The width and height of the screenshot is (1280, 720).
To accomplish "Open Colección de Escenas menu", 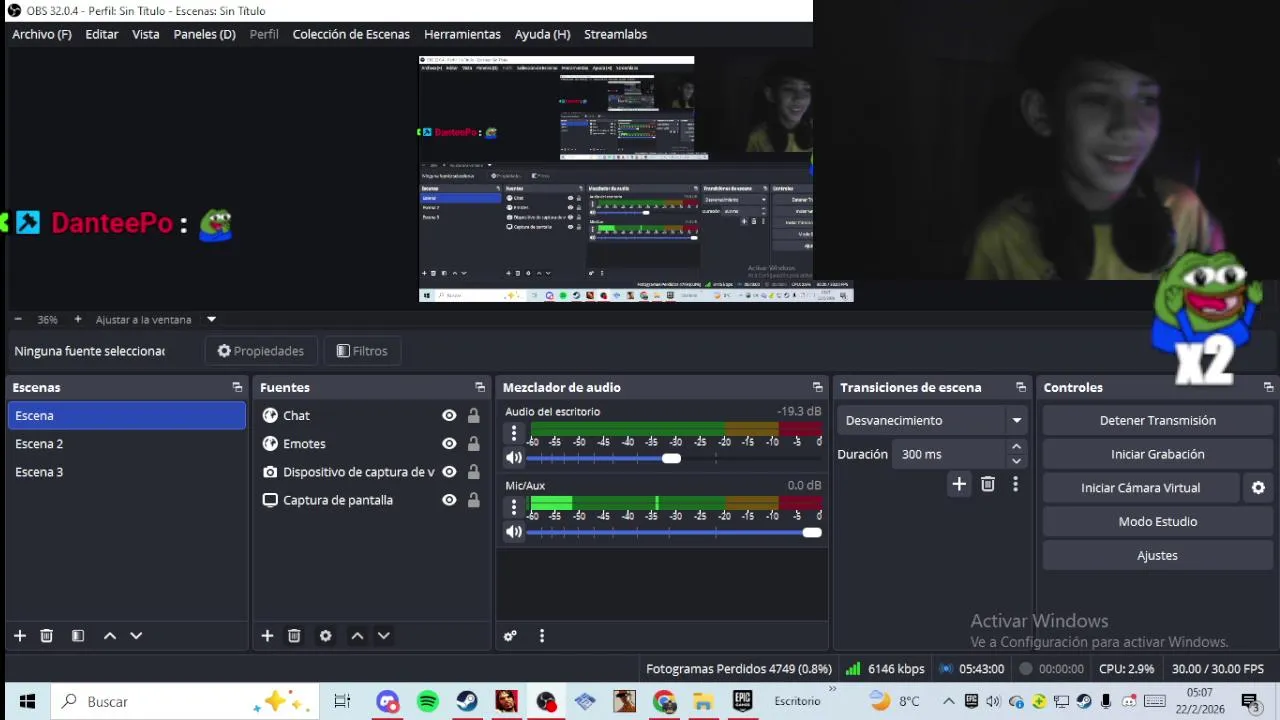I will pos(351,34).
